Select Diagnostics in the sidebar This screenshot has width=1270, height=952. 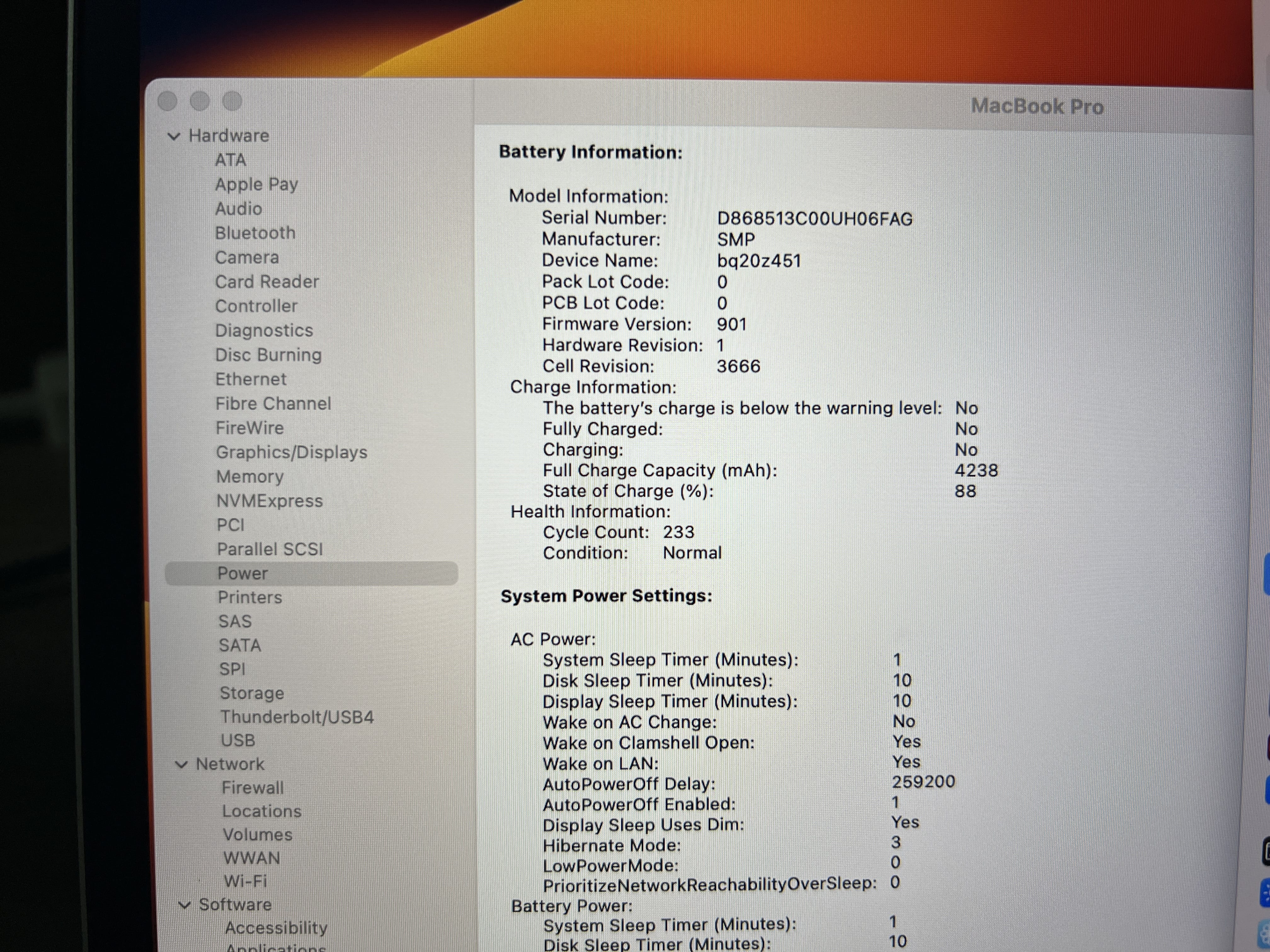coord(264,331)
